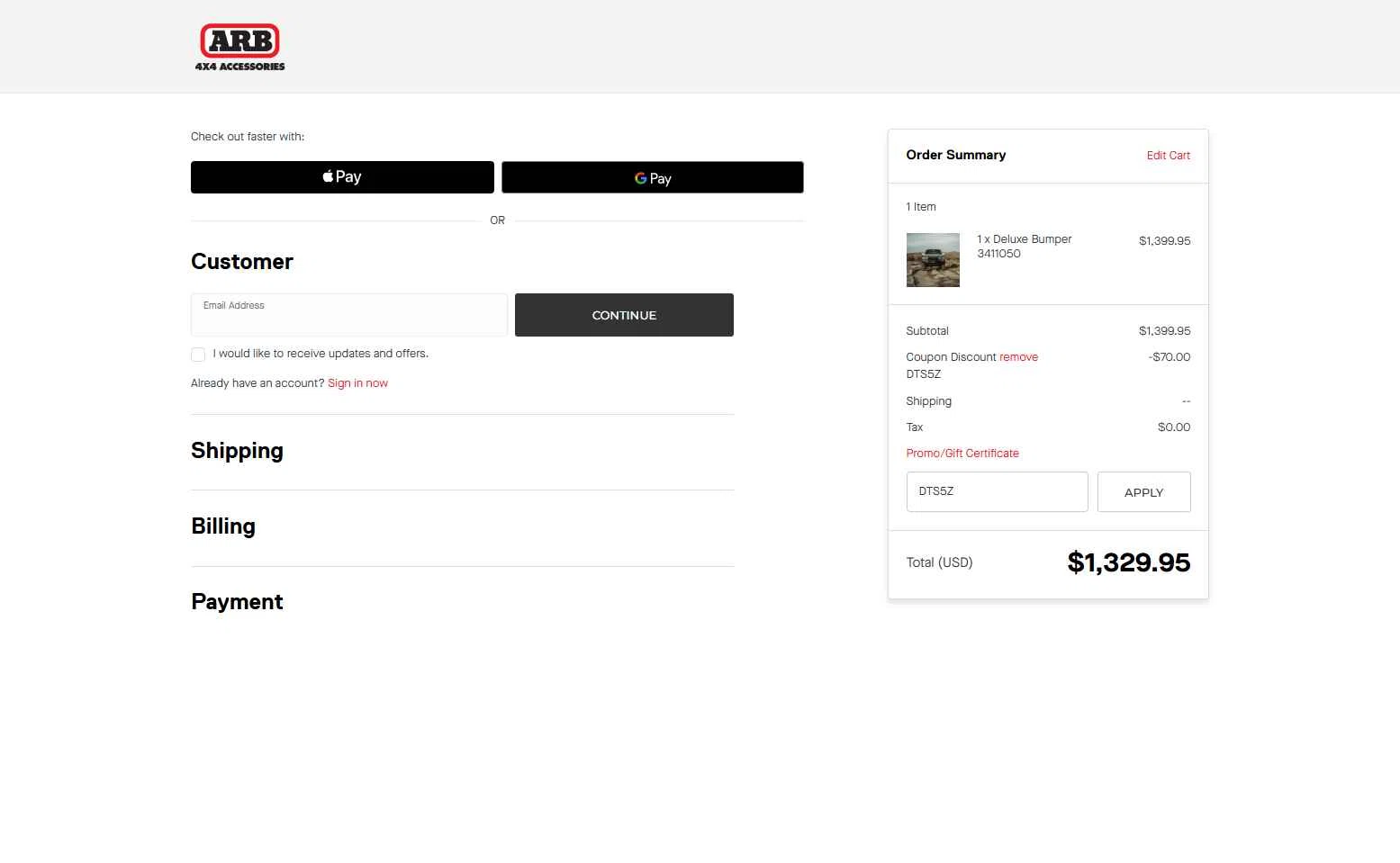Click the '1 Item' count text
Screen dimensions: 1400x863
click(x=921, y=207)
